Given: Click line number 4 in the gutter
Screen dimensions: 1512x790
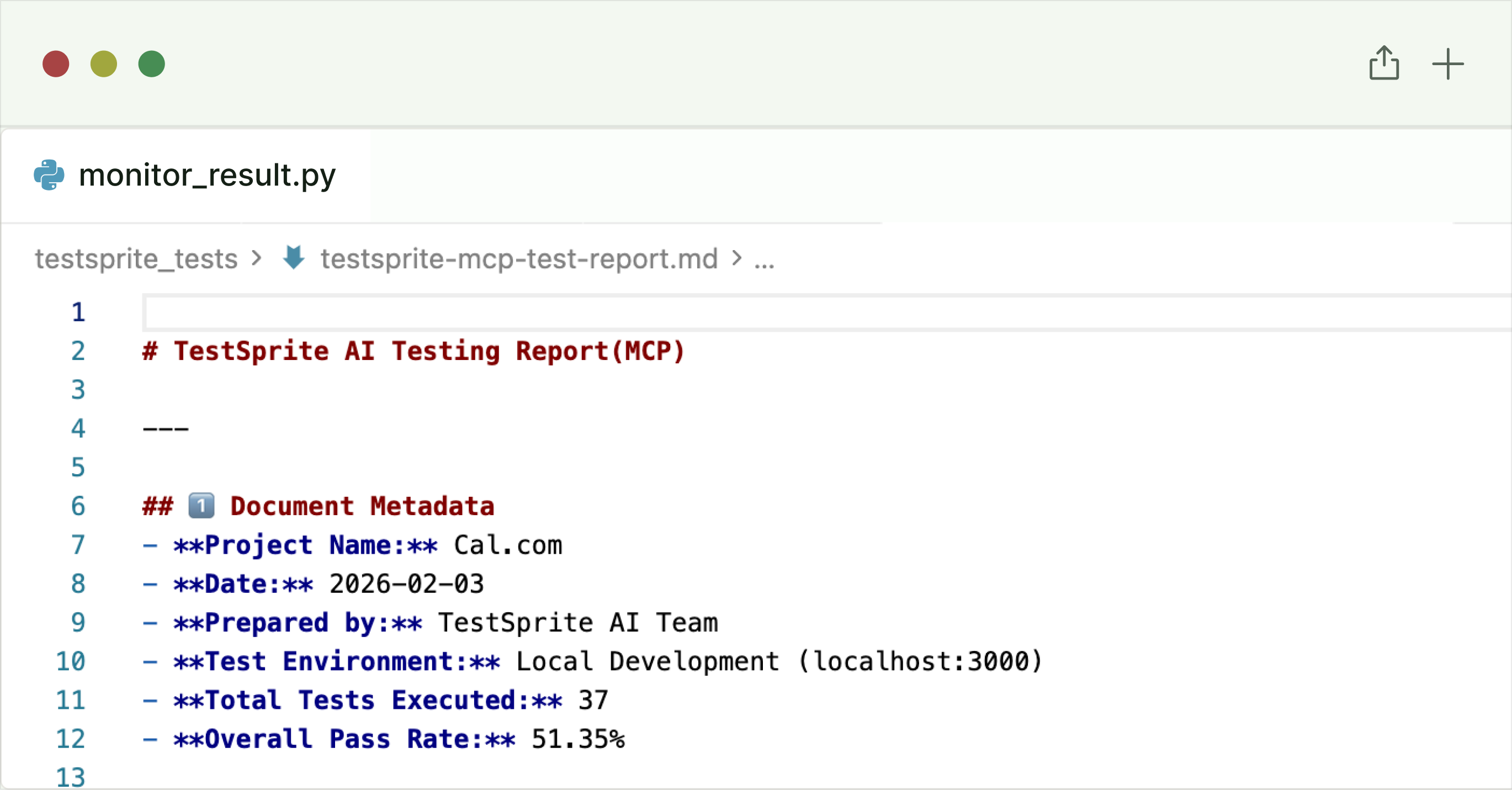Looking at the screenshot, I should point(78,428).
